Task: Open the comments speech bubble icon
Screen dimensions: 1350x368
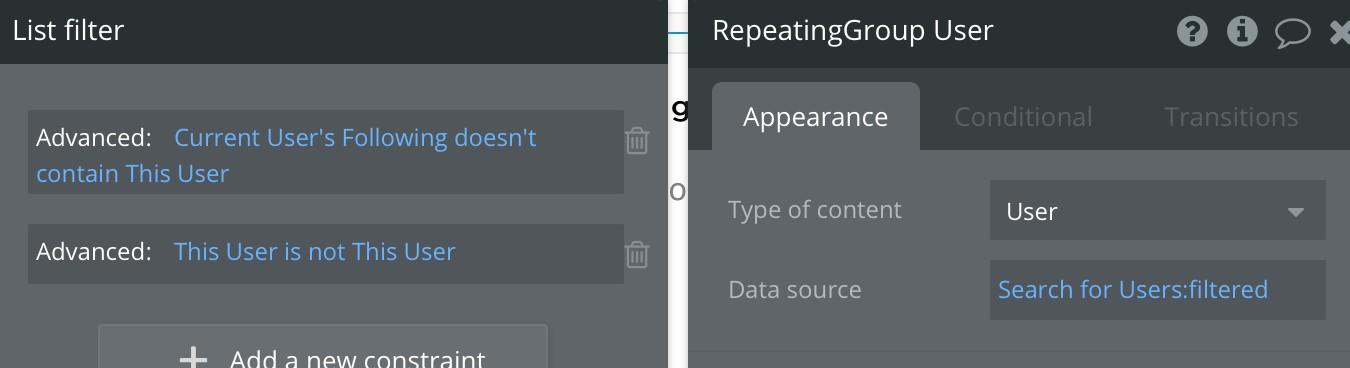Action: tap(1292, 32)
